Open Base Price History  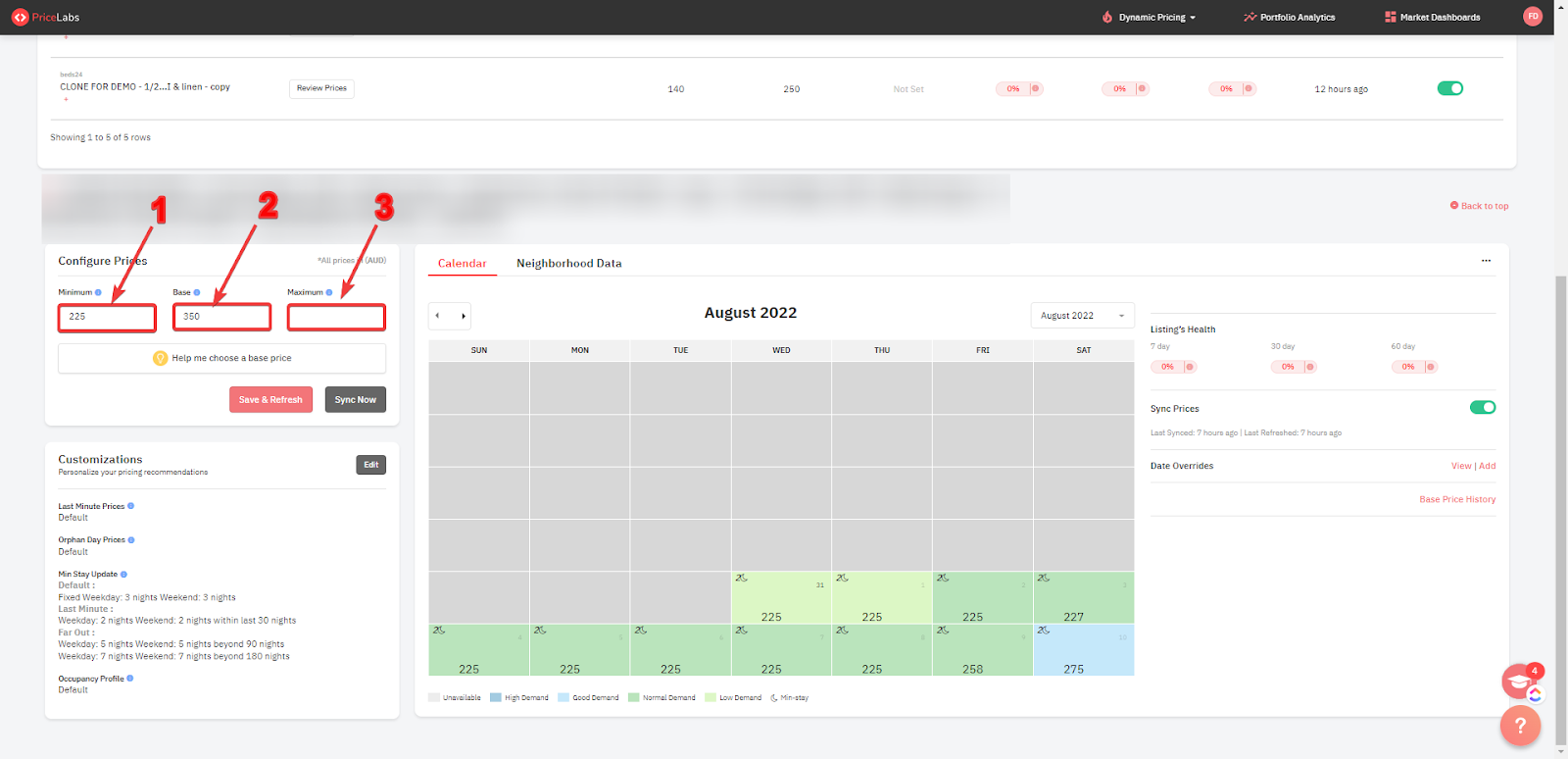tap(1457, 499)
